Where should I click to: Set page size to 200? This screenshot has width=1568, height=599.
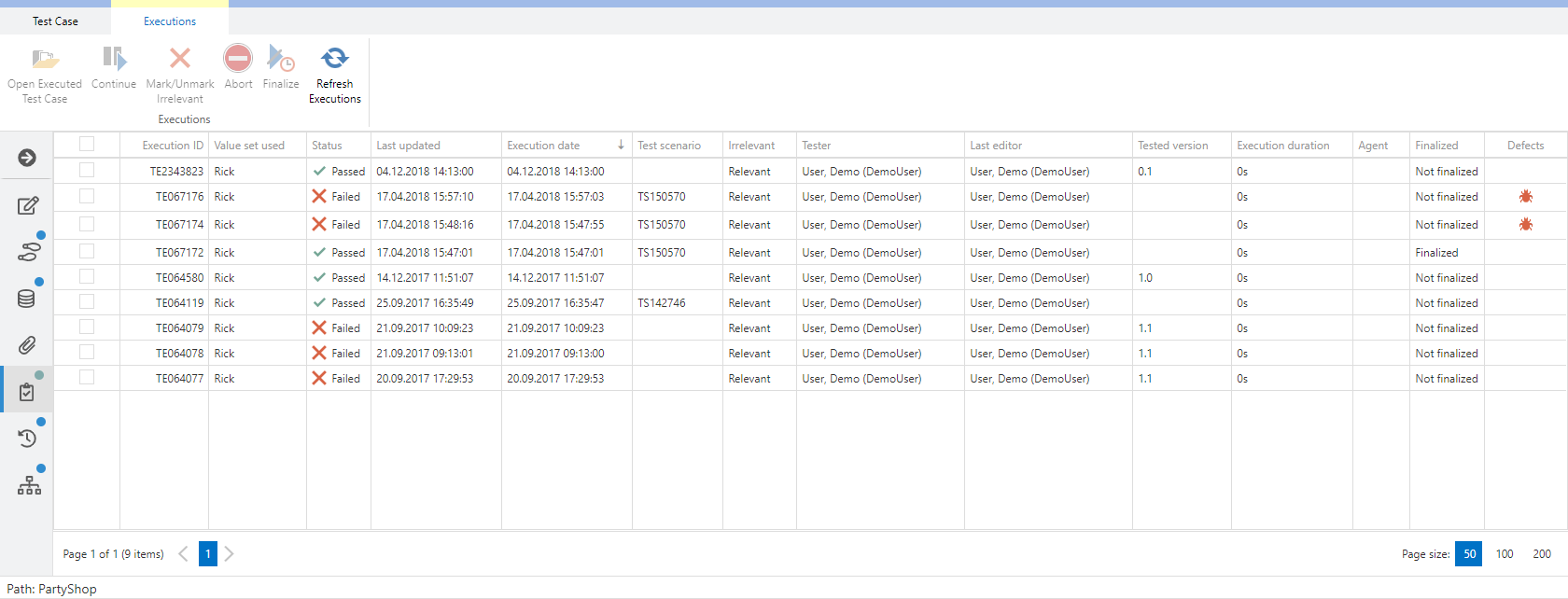click(x=1542, y=554)
